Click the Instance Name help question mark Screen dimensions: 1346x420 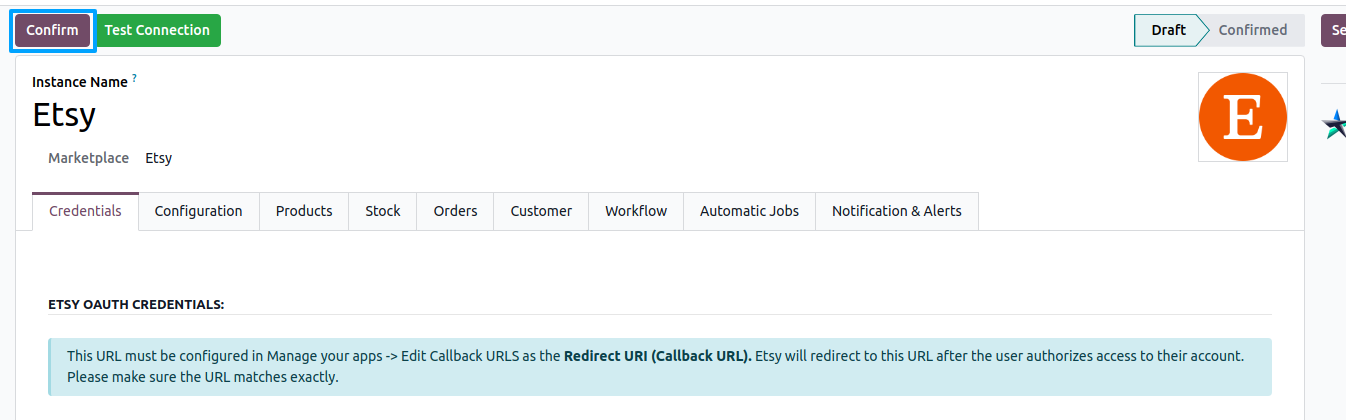(x=134, y=78)
